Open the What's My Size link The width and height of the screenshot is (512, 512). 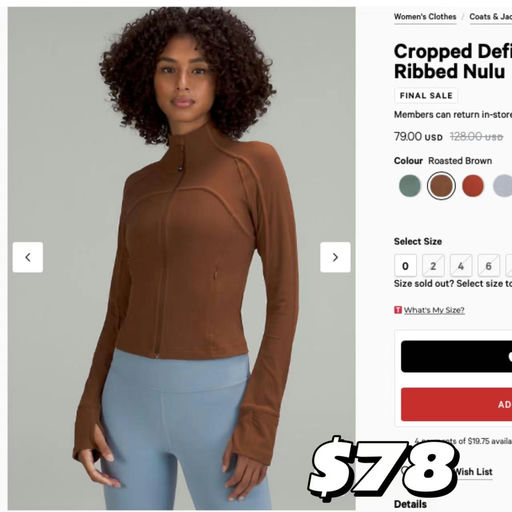click(434, 310)
